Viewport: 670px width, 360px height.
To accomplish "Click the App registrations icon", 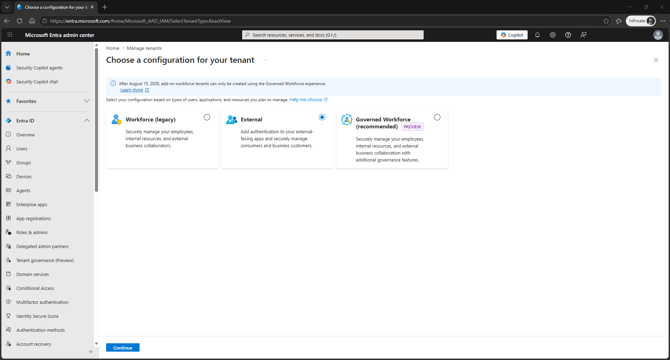I will pyautogui.click(x=8, y=218).
